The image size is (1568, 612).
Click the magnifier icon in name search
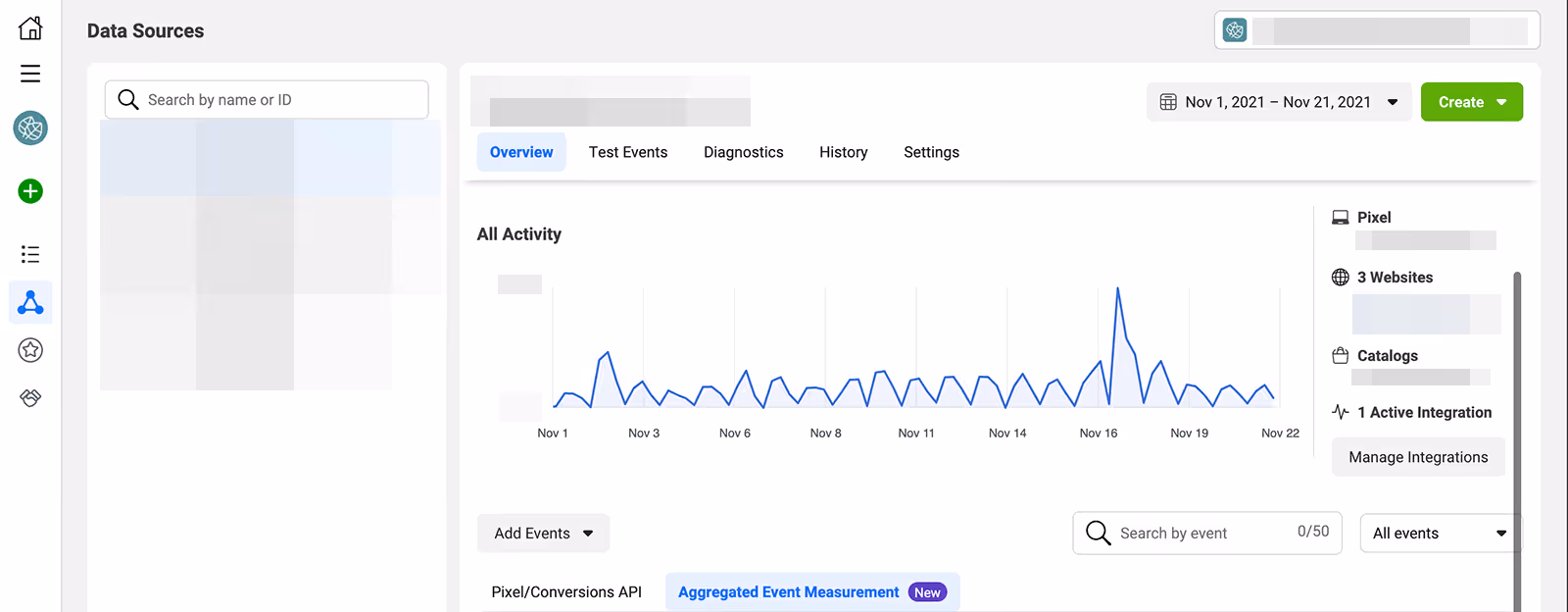pos(128,100)
